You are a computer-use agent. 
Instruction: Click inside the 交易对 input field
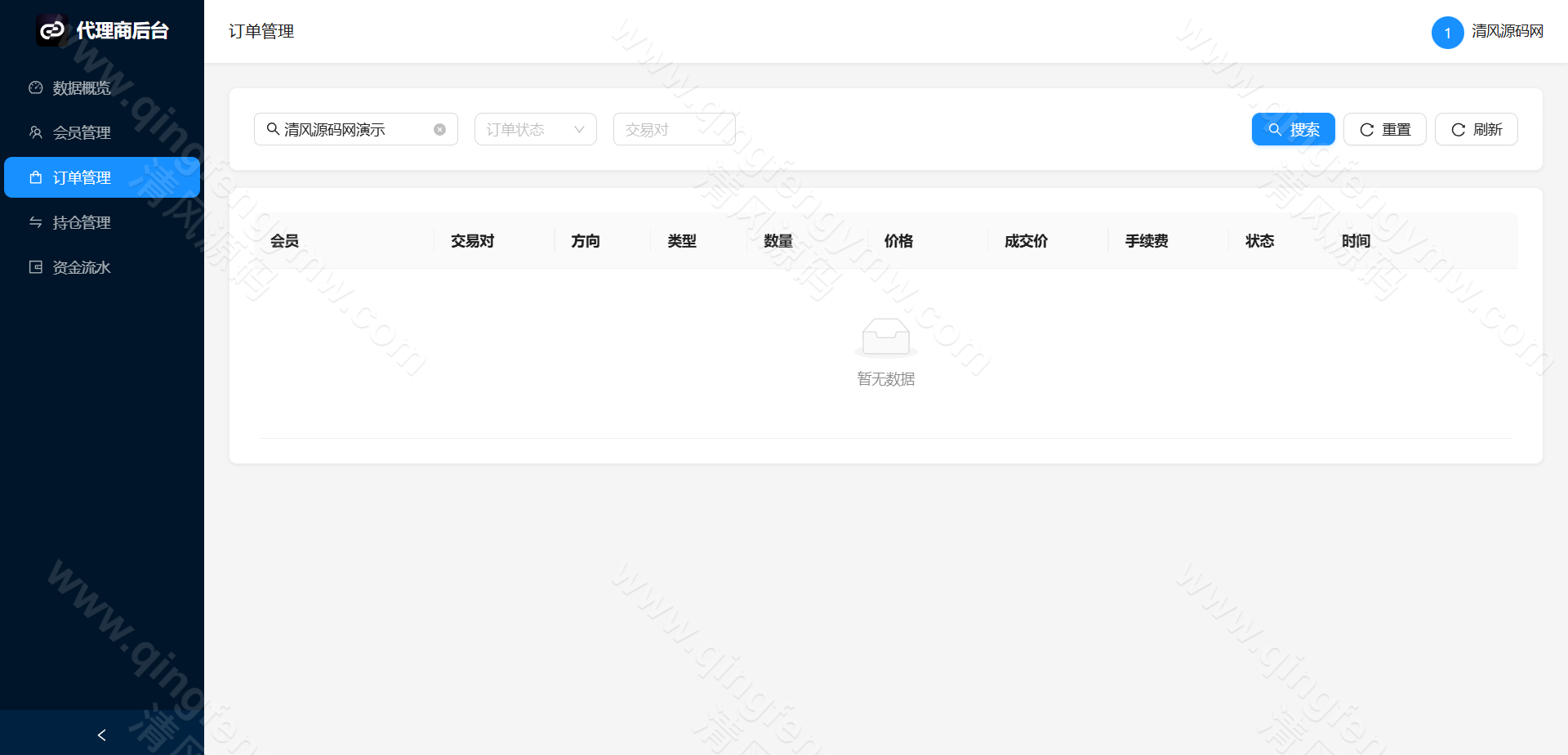(674, 128)
